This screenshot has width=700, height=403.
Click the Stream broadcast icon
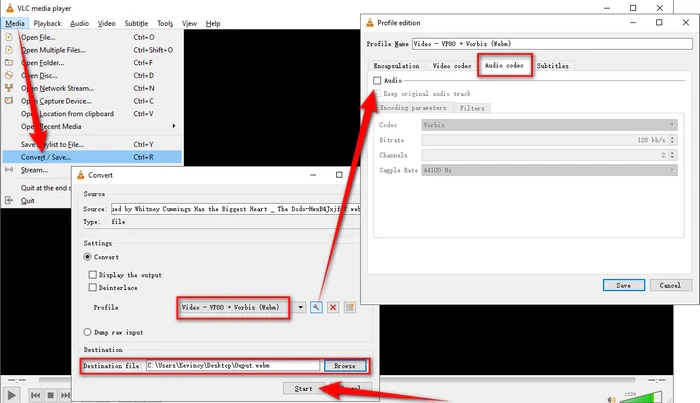coord(9,170)
